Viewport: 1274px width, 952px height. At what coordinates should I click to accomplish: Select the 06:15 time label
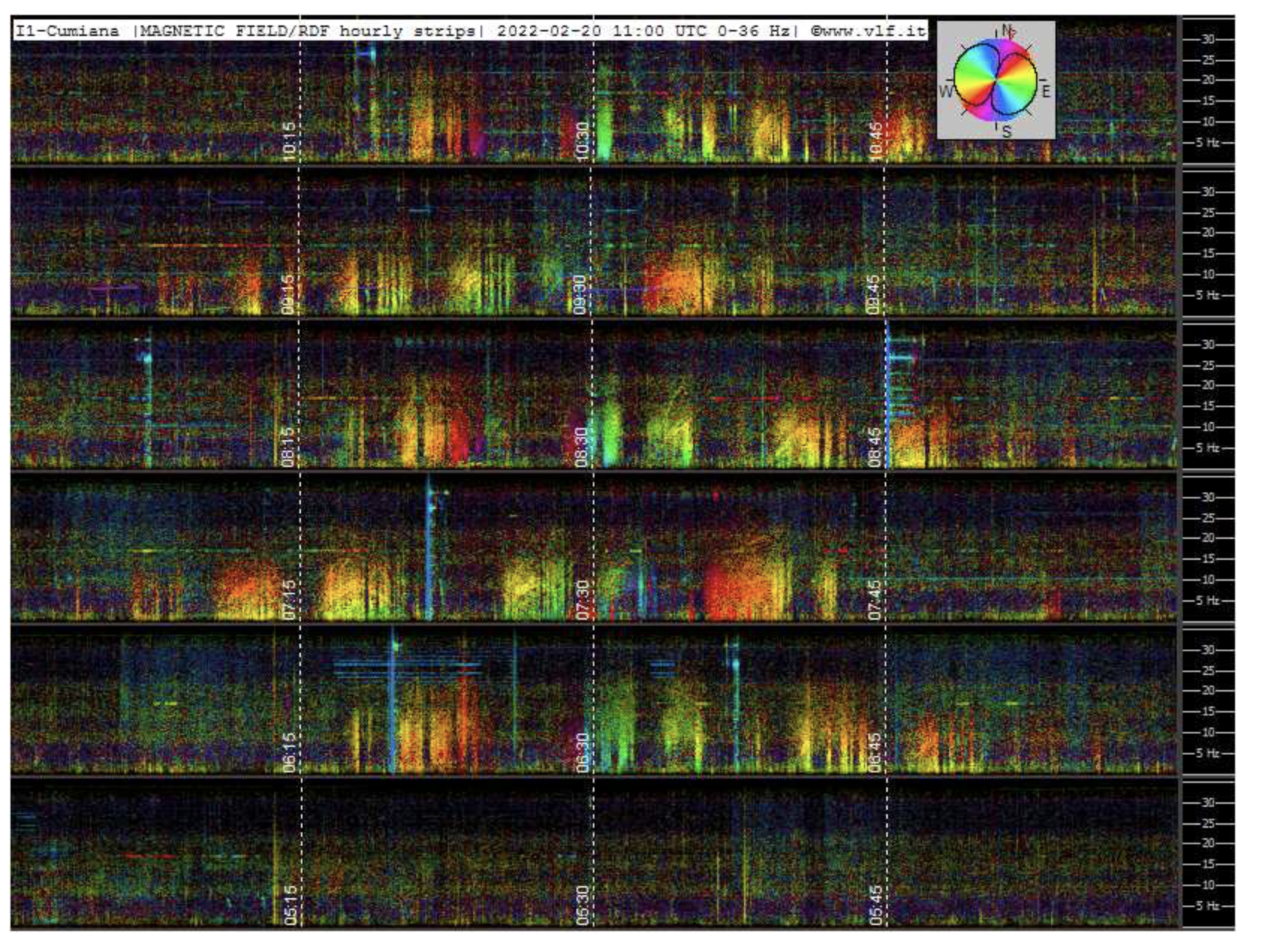tap(290, 752)
